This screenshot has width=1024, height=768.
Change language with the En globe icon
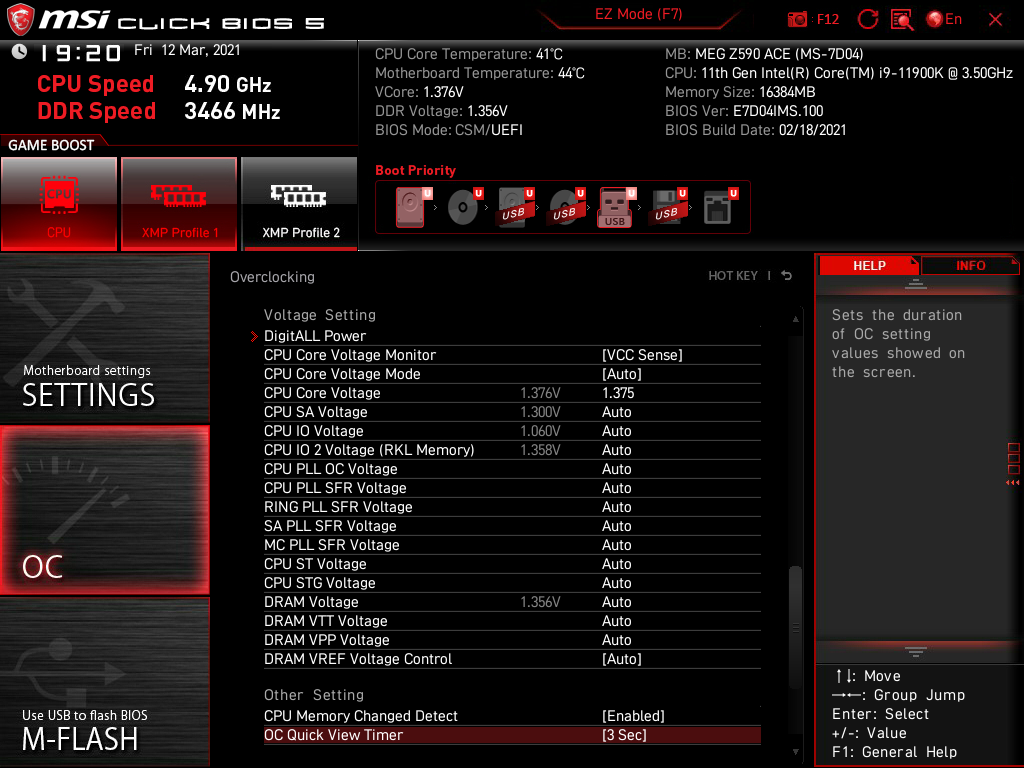pyautogui.click(x=944, y=20)
